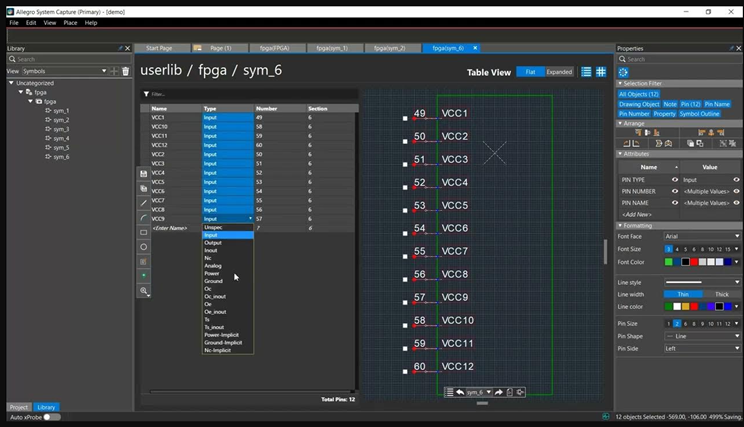
Task: Click the leftmost orange align icon in Arrange
Action: click(x=638, y=133)
